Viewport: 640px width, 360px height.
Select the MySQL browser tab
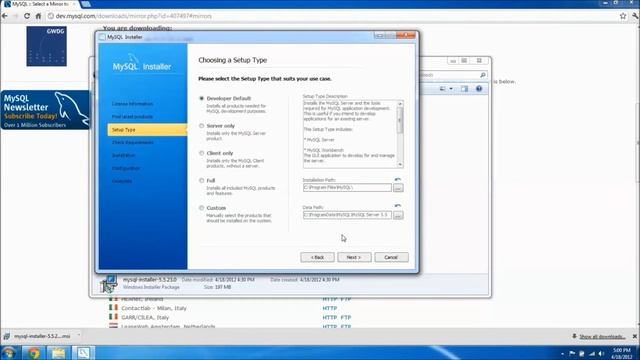tap(40, 4)
